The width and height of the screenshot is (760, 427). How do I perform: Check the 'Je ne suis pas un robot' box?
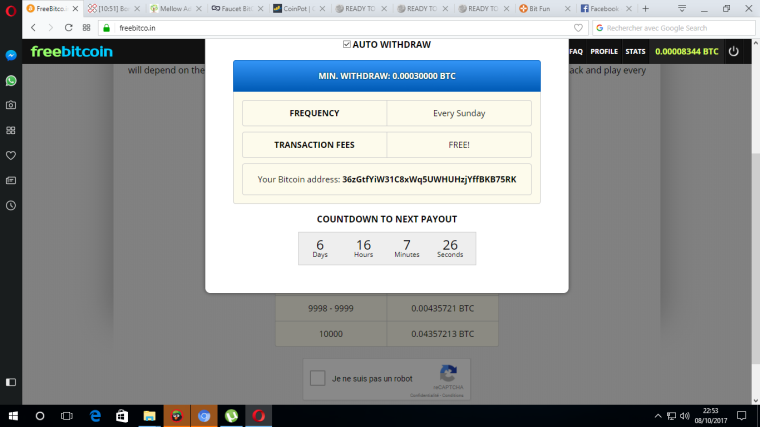coord(317,379)
